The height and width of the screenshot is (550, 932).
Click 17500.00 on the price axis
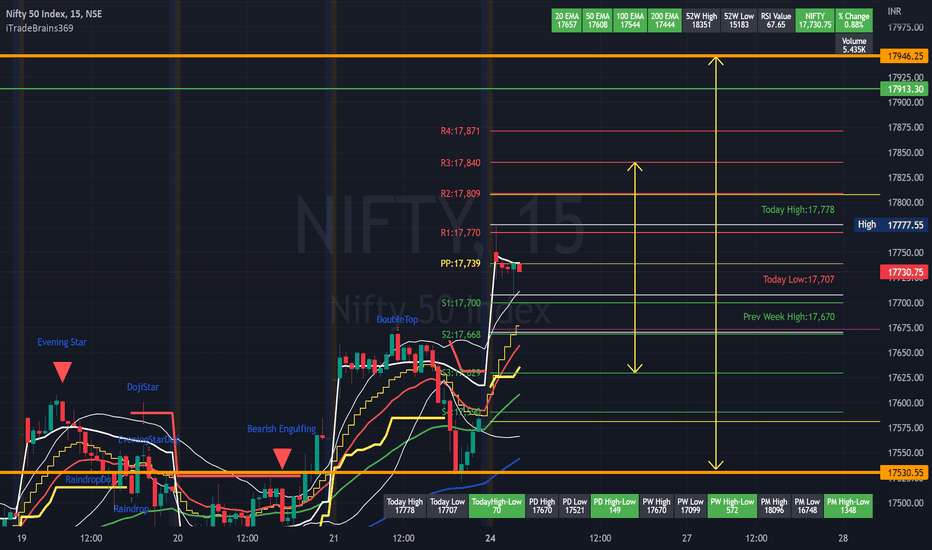(905, 503)
